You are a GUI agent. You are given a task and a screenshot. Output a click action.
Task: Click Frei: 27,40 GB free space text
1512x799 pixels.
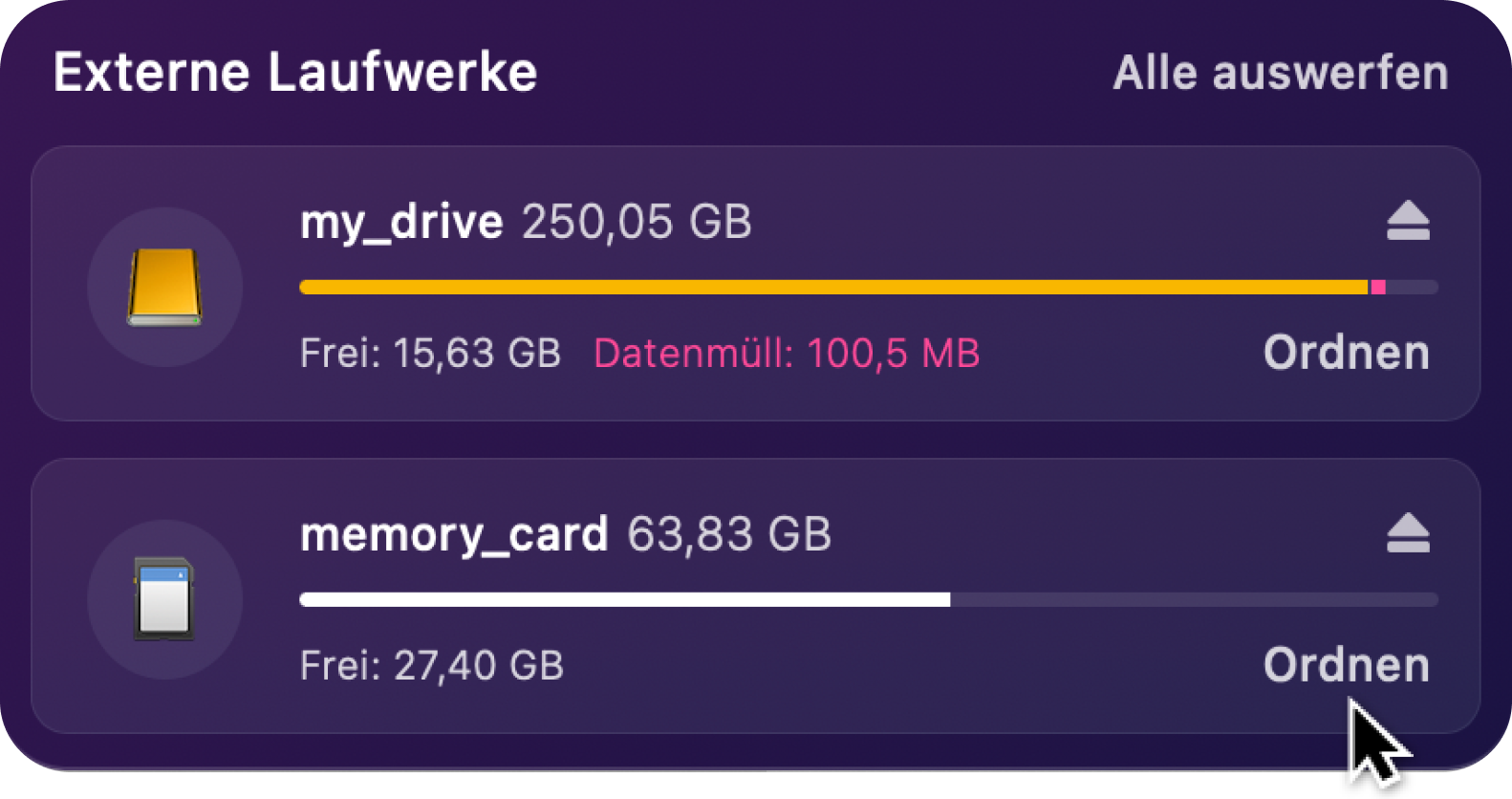coord(432,666)
